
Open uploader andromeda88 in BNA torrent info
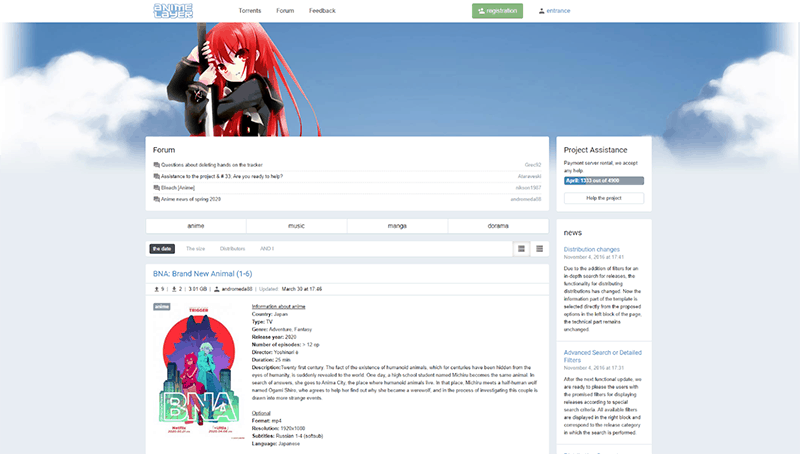(x=237, y=289)
